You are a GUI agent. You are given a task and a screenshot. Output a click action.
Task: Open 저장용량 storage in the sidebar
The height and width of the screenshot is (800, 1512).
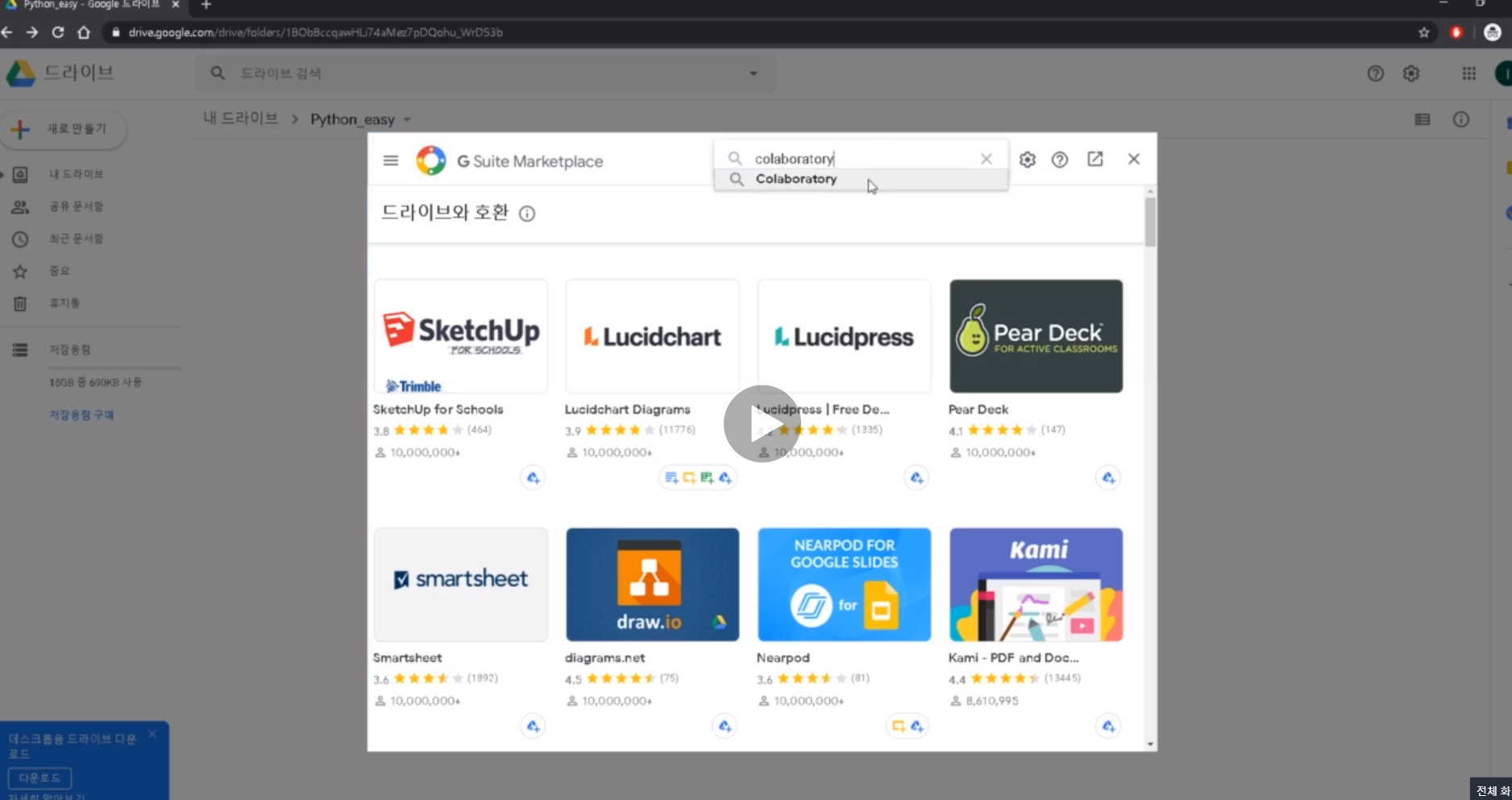point(70,350)
